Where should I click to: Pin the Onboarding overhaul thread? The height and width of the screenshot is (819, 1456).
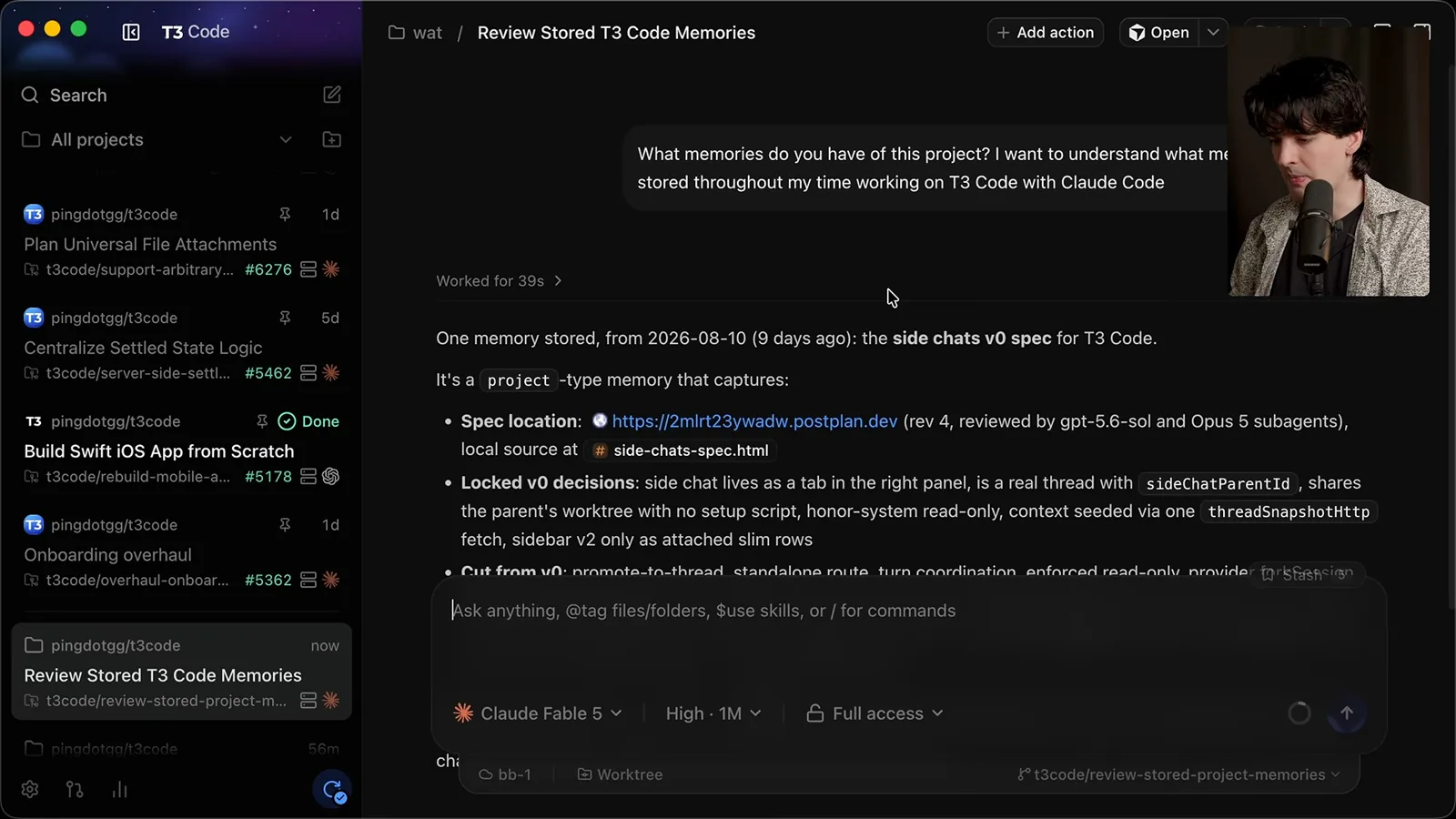285,525
